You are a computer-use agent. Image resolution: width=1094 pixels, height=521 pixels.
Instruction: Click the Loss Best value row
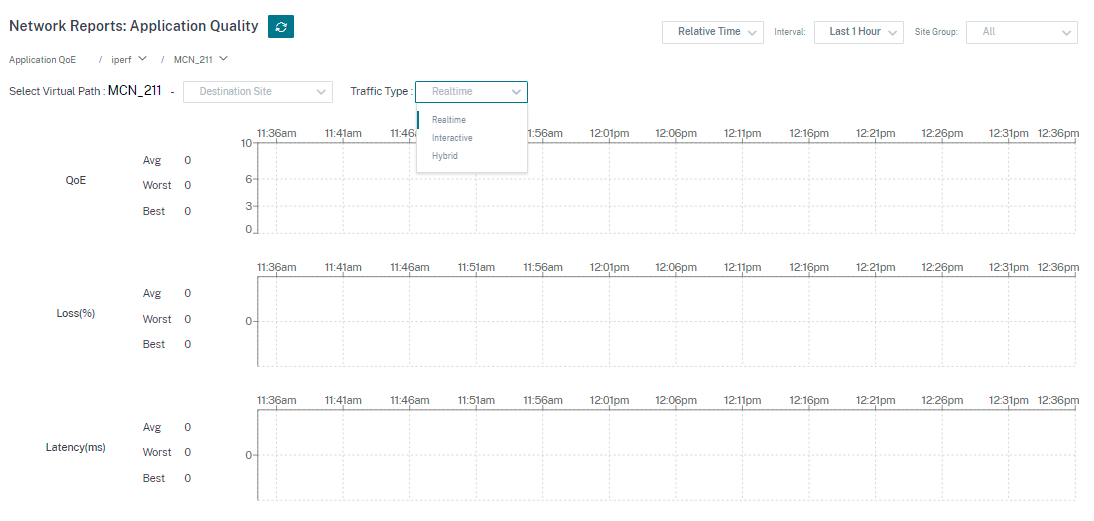(167, 345)
